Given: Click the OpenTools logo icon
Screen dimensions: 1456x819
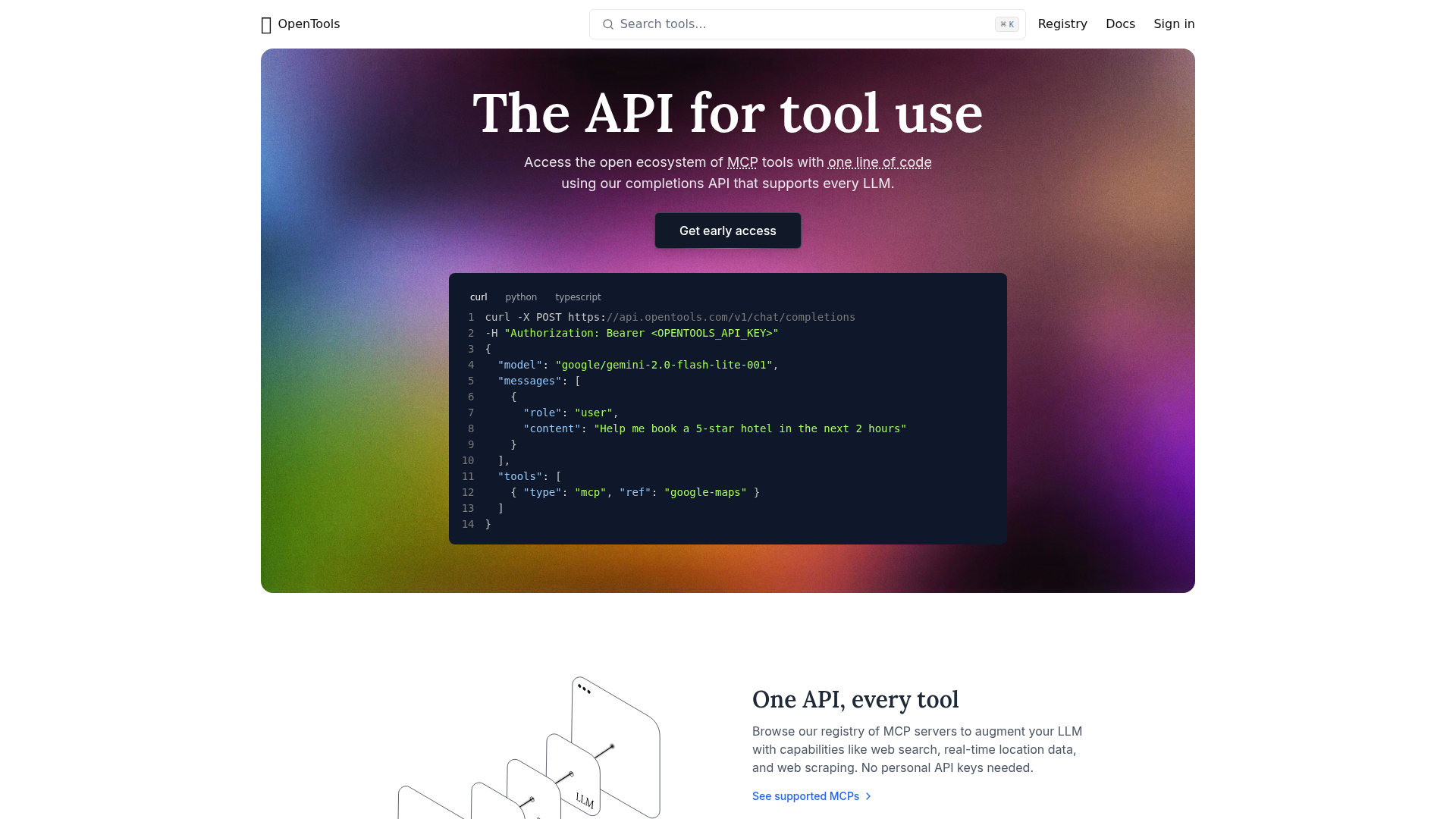Looking at the screenshot, I should (x=266, y=25).
